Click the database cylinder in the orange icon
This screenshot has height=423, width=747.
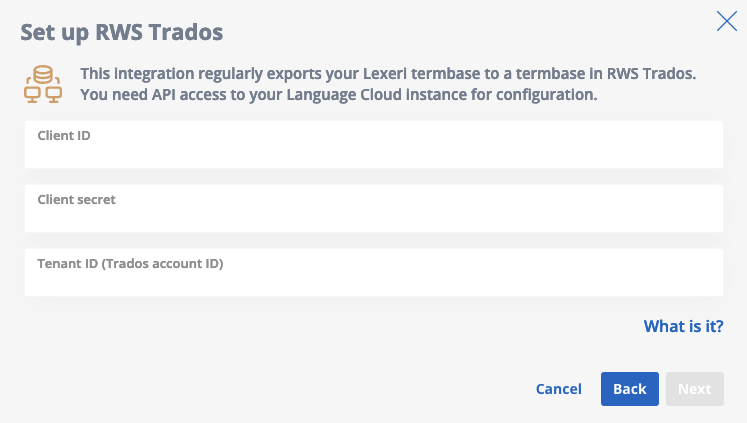(43, 75)
